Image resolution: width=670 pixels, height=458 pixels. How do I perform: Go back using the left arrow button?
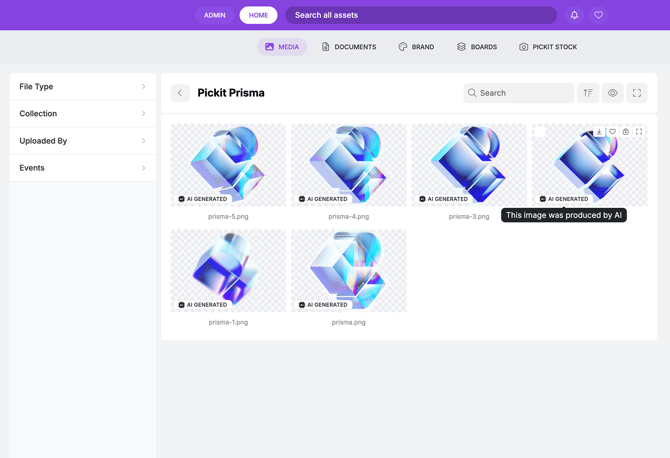click(x=180, y=93)
